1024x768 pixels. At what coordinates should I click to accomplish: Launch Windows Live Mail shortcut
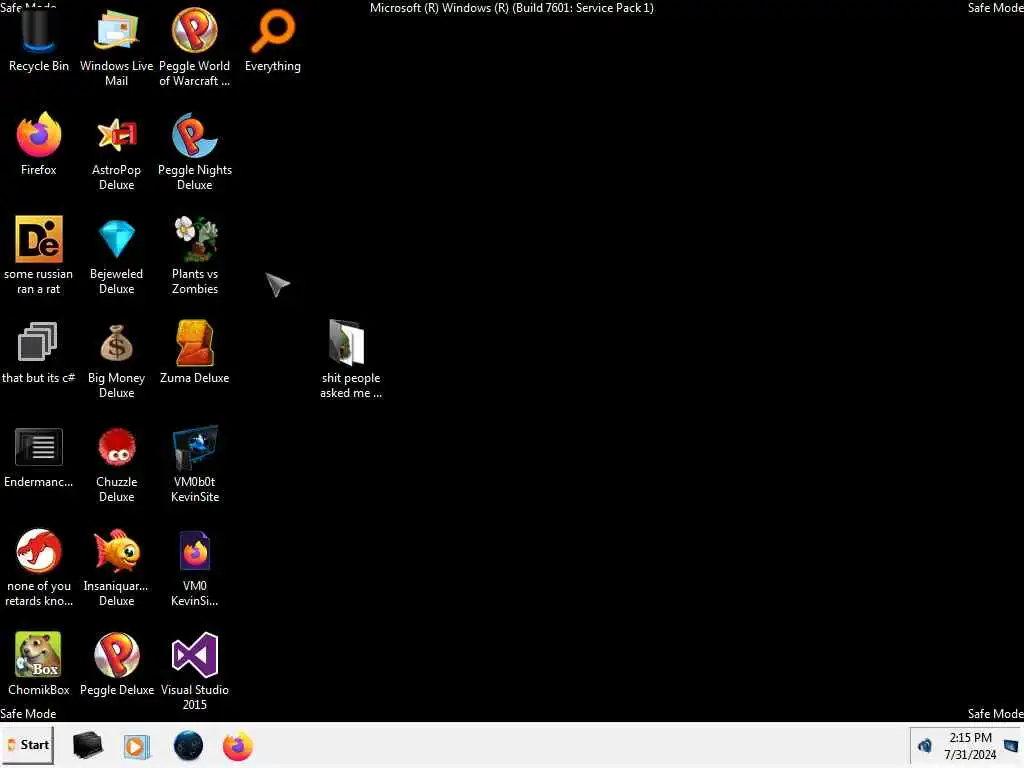click(116, 47)
